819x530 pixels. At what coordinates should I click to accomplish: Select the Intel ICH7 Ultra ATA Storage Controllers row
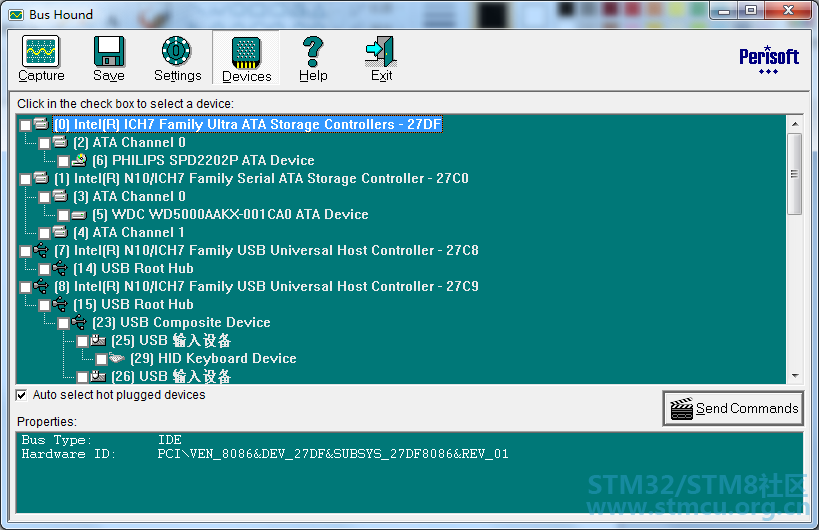coord(248,124)
